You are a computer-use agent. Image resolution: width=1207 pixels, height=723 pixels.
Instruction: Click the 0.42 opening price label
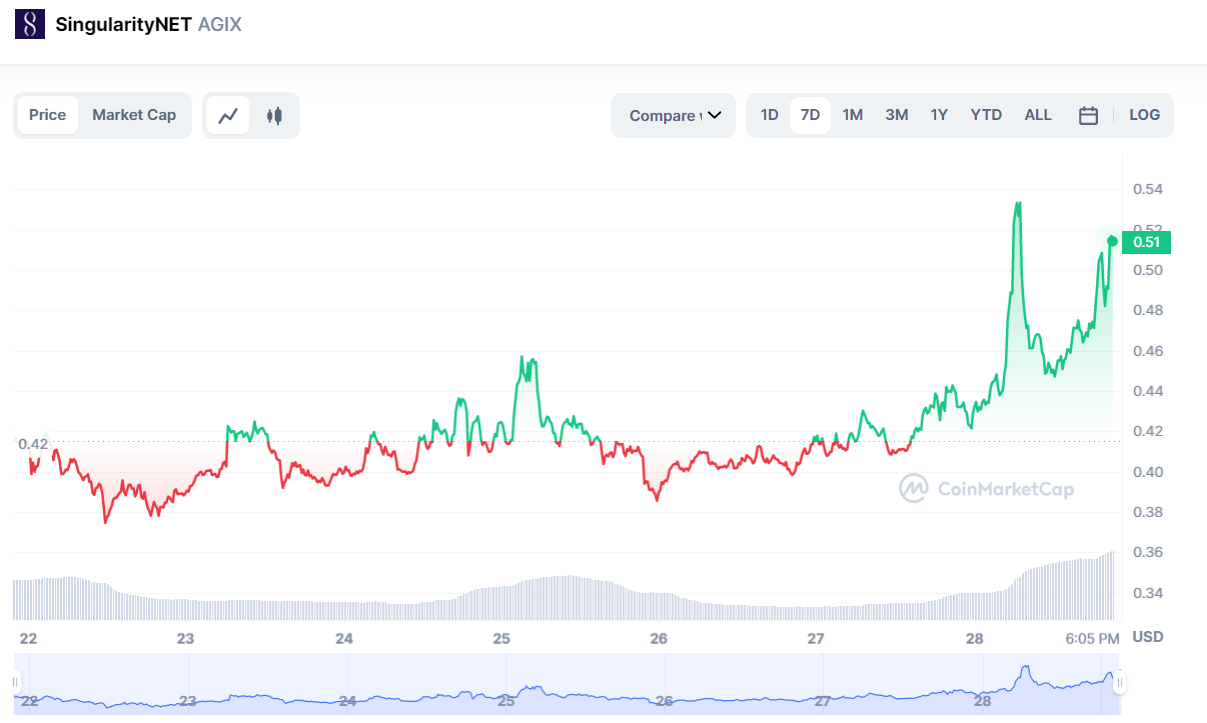click(33, 443)
